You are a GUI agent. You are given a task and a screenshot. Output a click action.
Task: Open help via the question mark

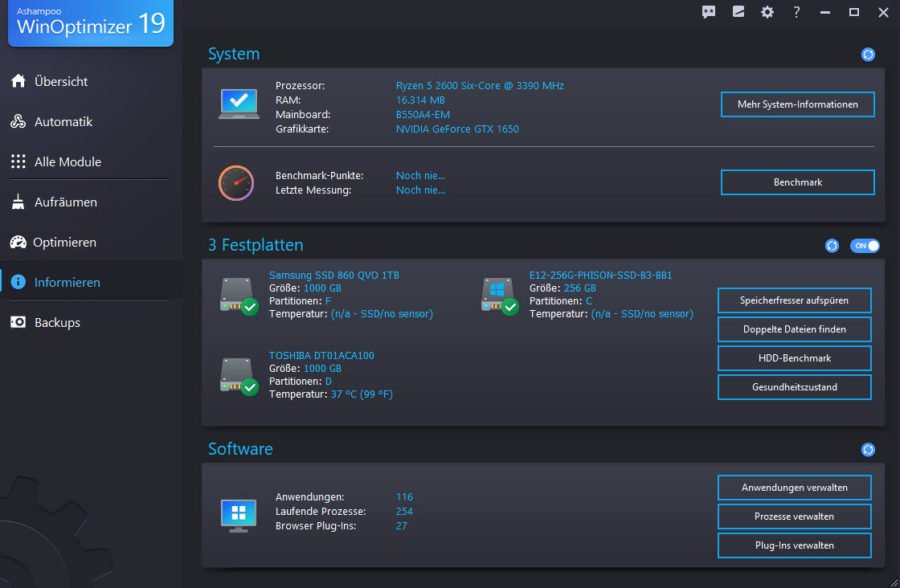point(797,12)
